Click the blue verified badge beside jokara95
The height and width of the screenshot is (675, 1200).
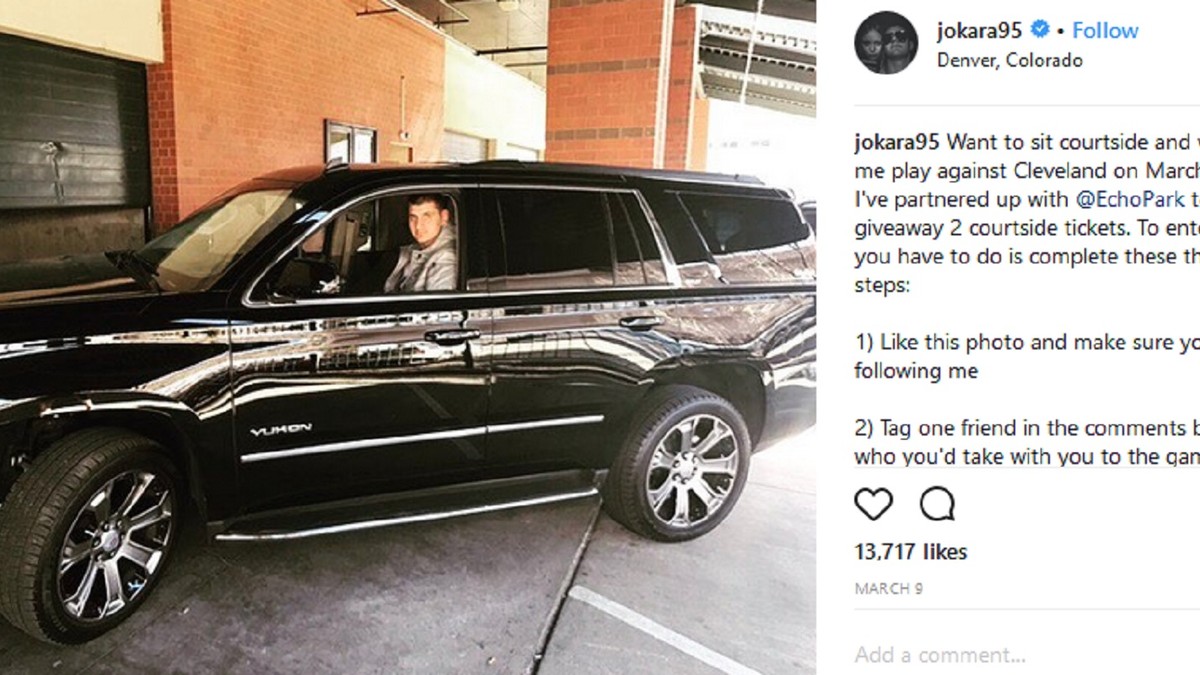click(1040, 30)
